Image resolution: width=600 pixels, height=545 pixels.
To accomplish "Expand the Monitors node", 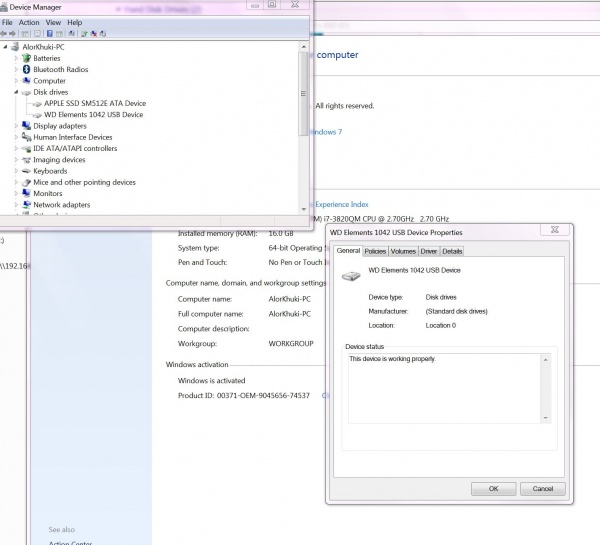I will pyautogui.click(x=16, y=193).
